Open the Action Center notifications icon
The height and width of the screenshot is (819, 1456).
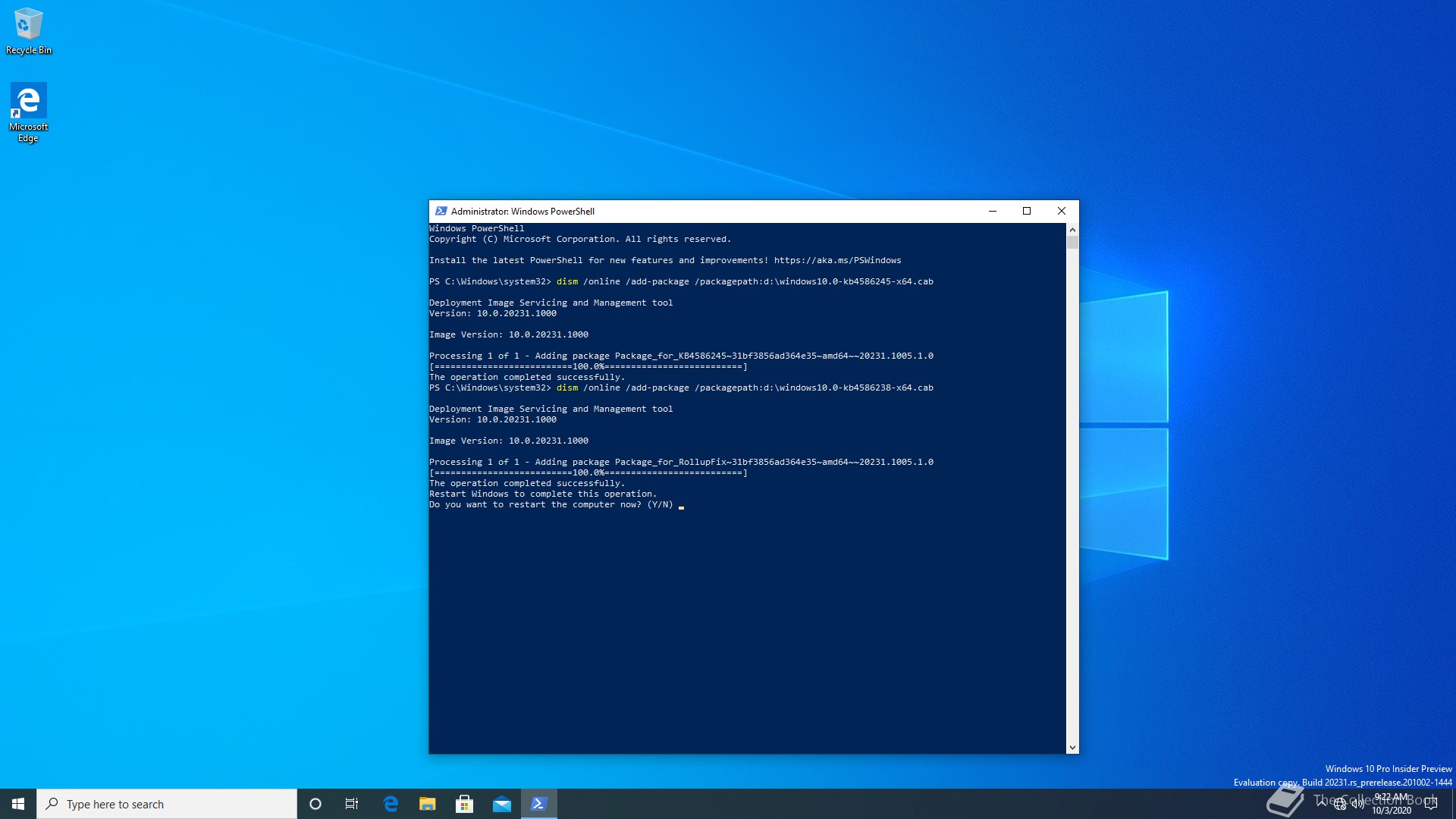[1431, 804]
